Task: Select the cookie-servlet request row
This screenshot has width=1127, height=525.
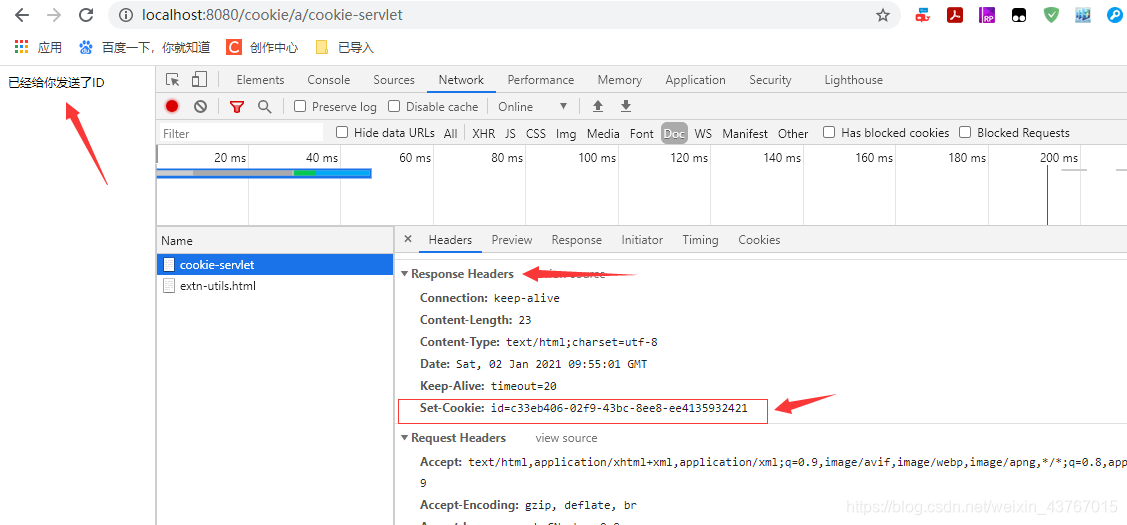Action: 275,265
